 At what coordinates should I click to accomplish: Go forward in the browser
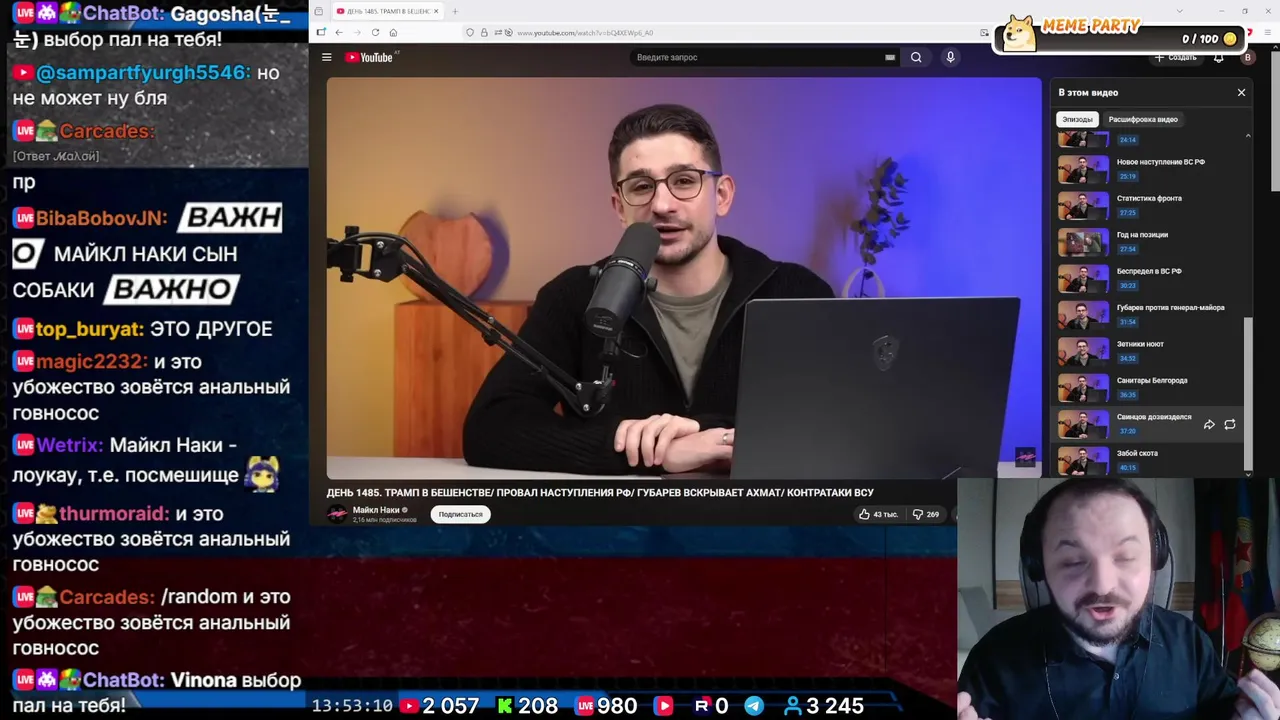point(356,32)
